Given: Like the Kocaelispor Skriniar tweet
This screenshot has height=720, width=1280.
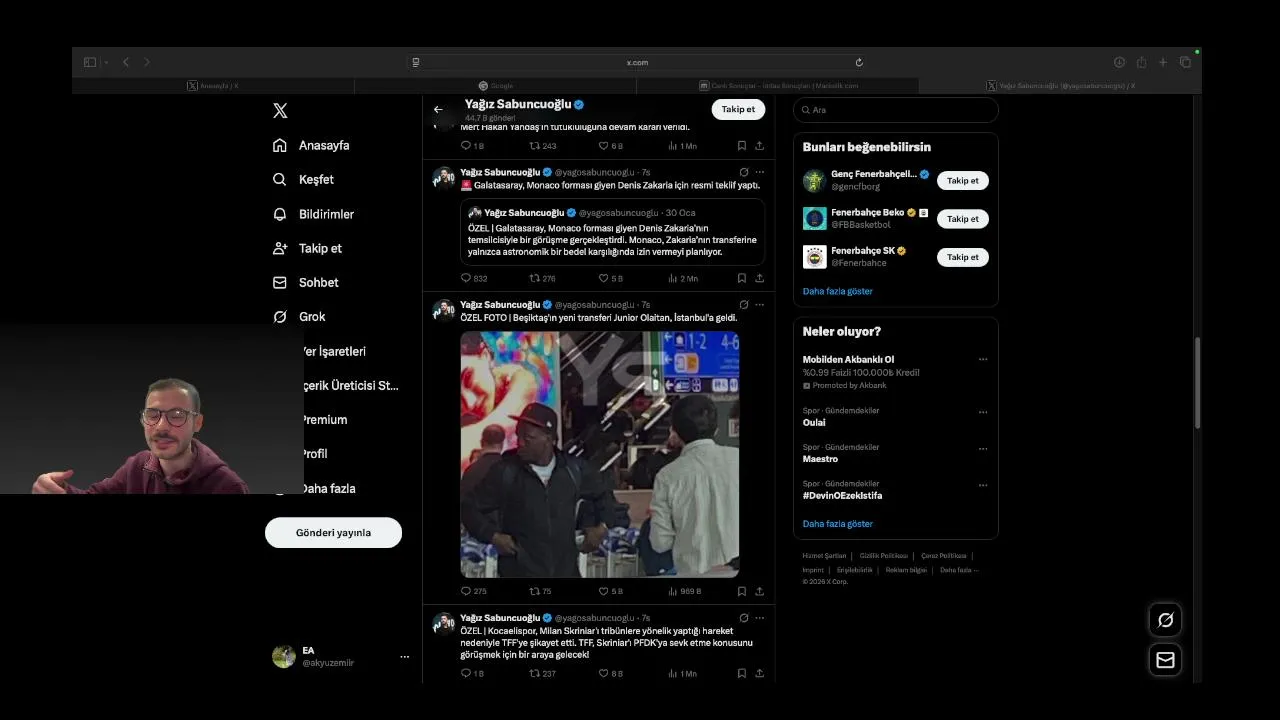Looking at the screenshot, I should 610,674.
